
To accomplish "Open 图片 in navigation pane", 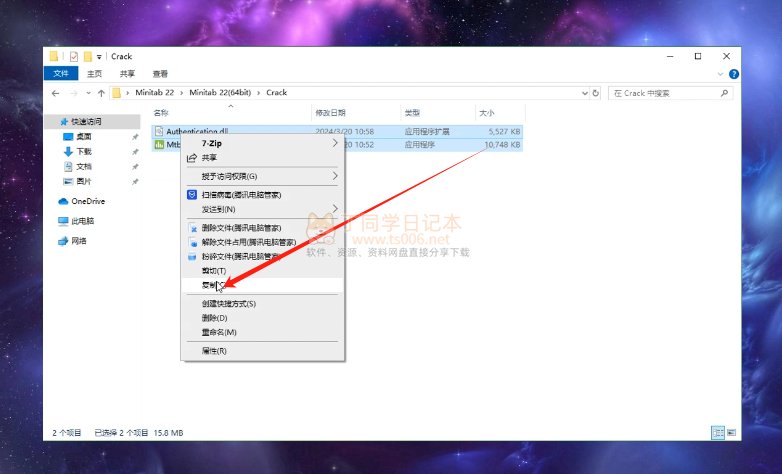I will tap(84, 181).
